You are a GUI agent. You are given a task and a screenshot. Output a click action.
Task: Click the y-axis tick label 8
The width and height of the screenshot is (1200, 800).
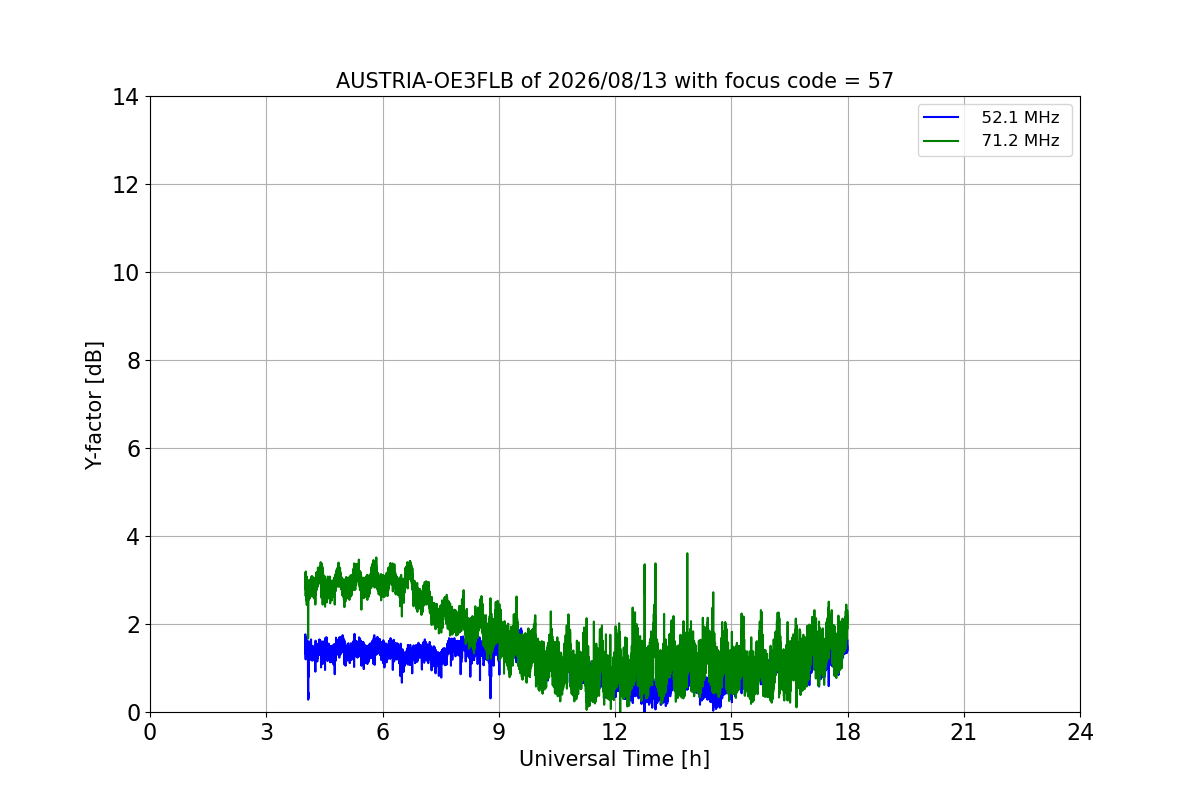(x=132, y=361)
